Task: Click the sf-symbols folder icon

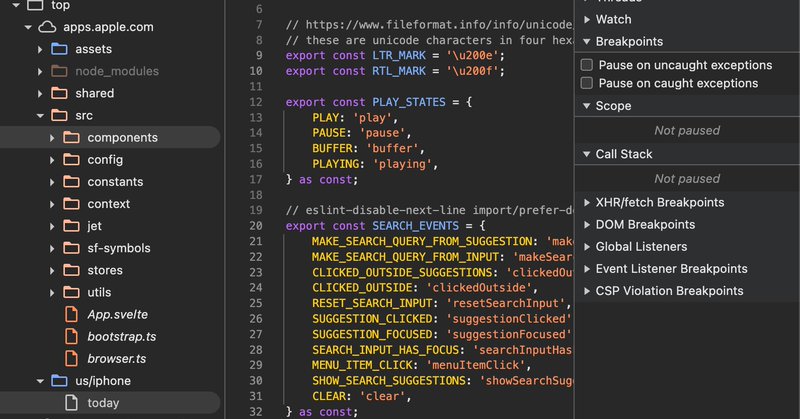Action: 71,248
